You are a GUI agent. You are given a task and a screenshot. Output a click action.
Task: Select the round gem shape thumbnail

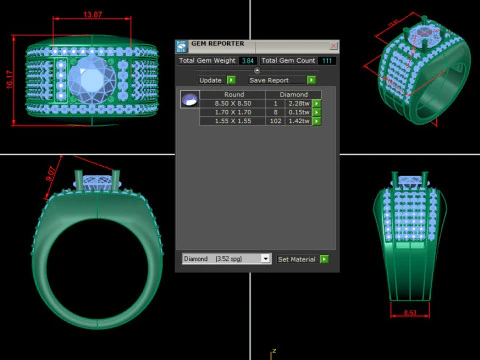pyautogui.click(x=190, y=99)
